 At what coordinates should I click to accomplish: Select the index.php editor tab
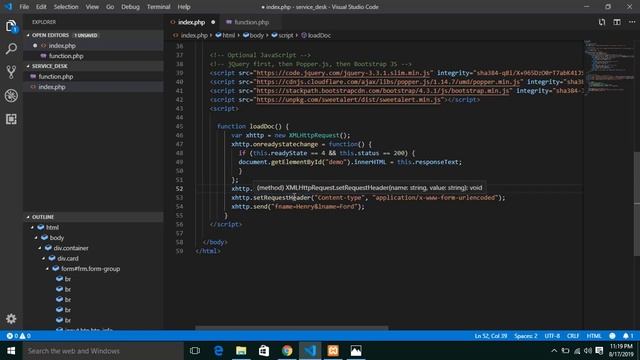[x=192, y=22]
